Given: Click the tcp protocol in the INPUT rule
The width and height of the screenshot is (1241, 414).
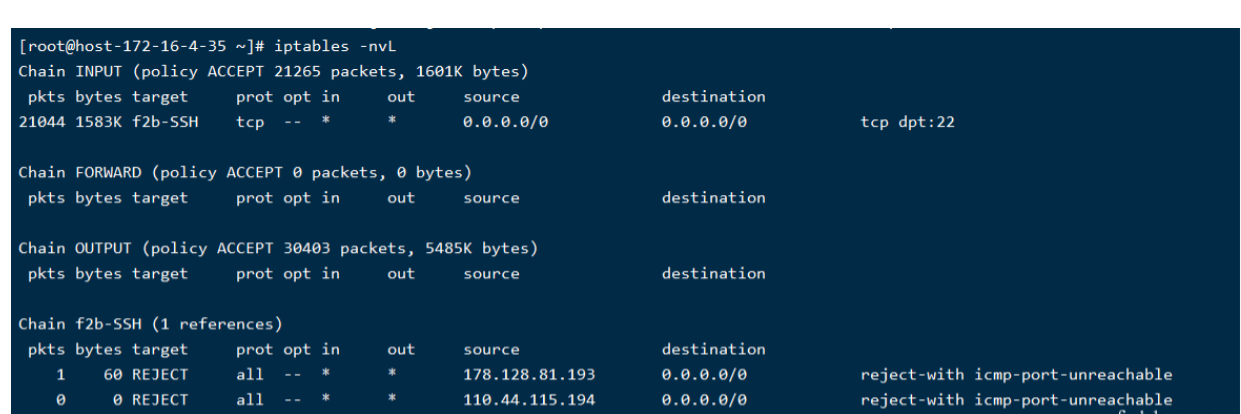Looking at the screenshot, I should tap(248, 123).
